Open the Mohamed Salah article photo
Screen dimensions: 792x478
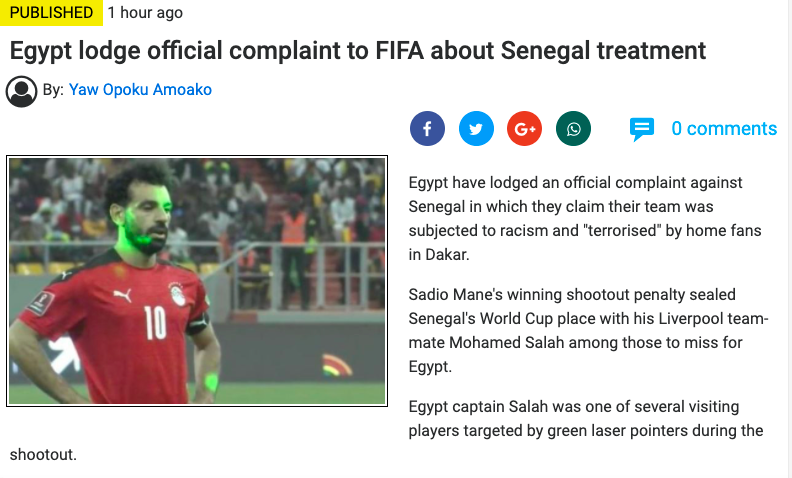197,281
